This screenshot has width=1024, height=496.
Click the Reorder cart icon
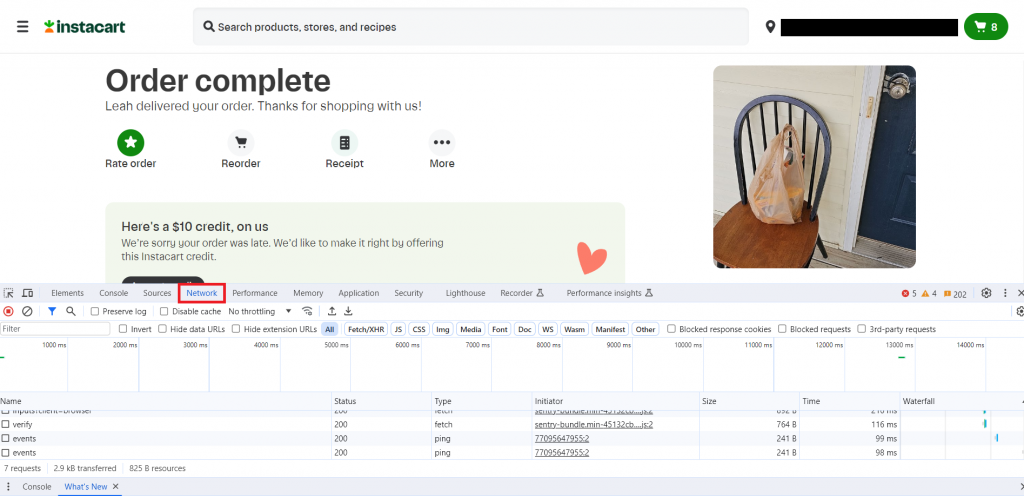point(241,142)
